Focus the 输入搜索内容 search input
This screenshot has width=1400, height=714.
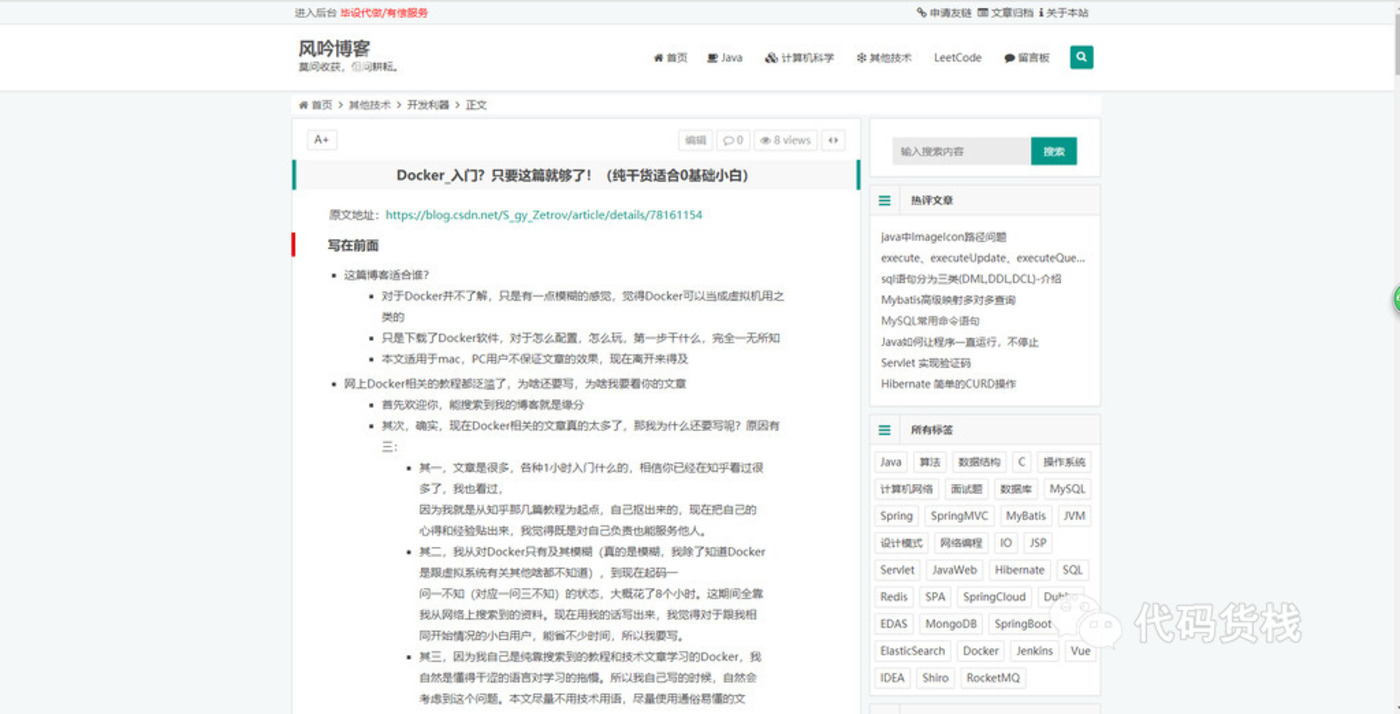click(961, 151)
